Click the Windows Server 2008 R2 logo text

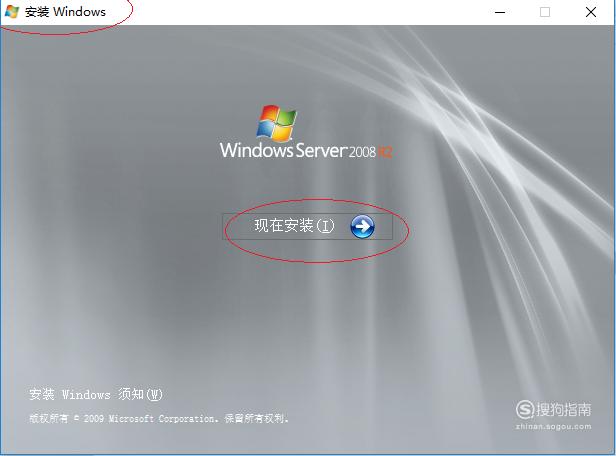click(306, 150)
